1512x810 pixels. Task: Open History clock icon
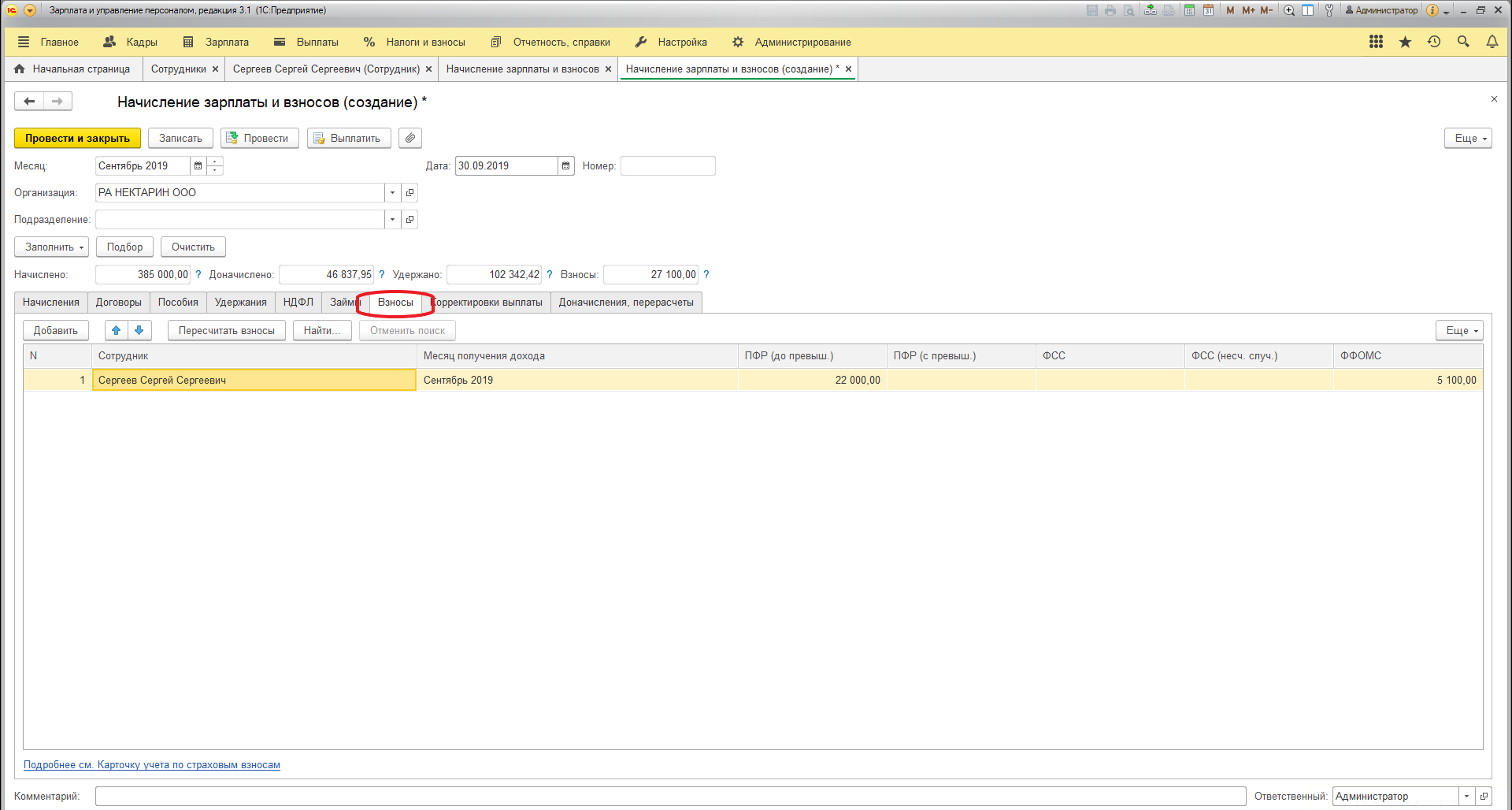coord(1434,42)
